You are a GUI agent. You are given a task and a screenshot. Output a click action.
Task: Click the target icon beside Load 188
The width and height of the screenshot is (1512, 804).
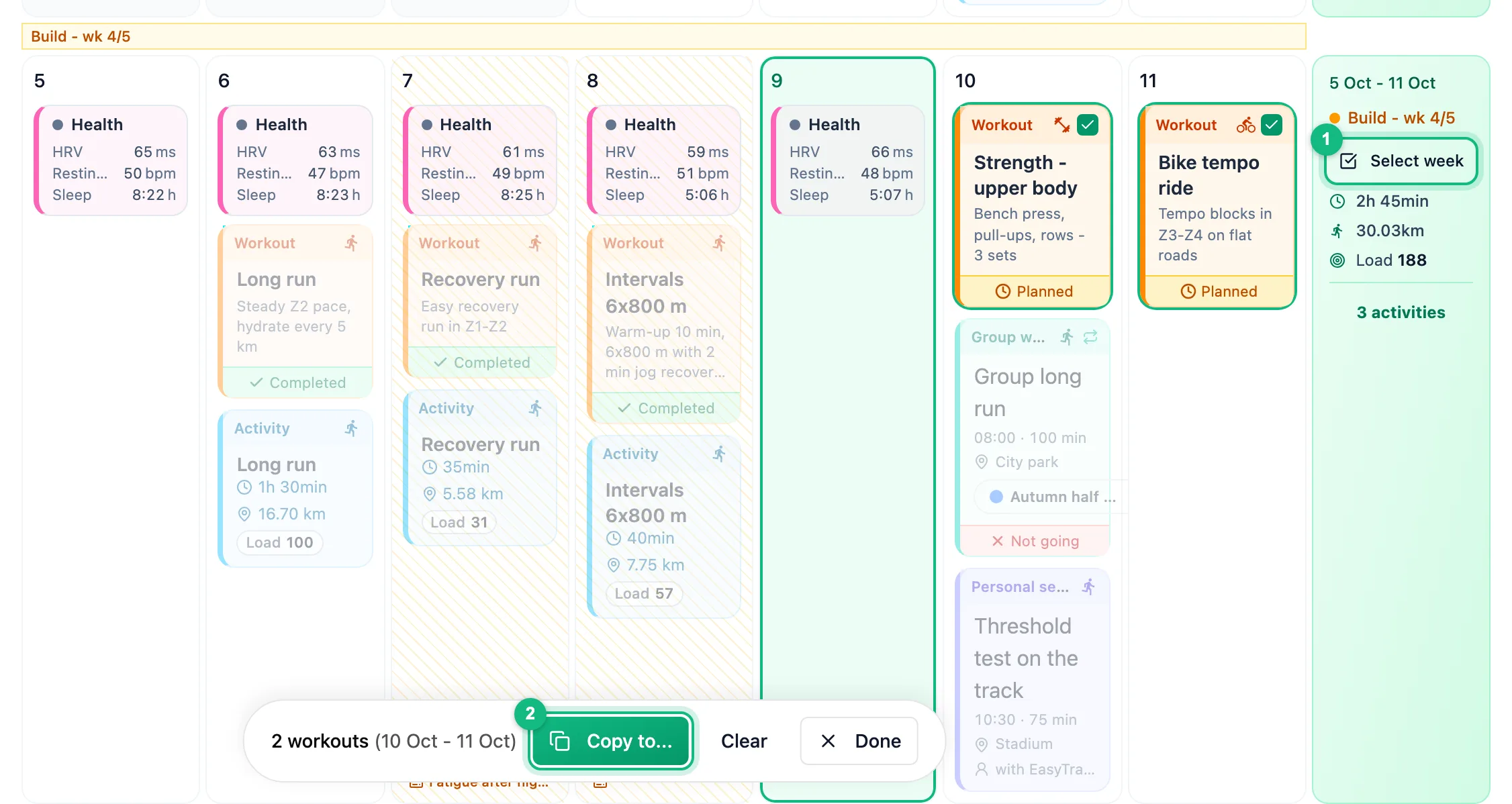1337,260
